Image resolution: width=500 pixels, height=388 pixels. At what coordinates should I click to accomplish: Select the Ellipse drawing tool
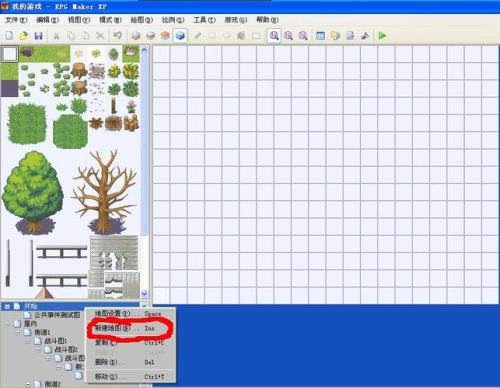(x=227, y=35)
